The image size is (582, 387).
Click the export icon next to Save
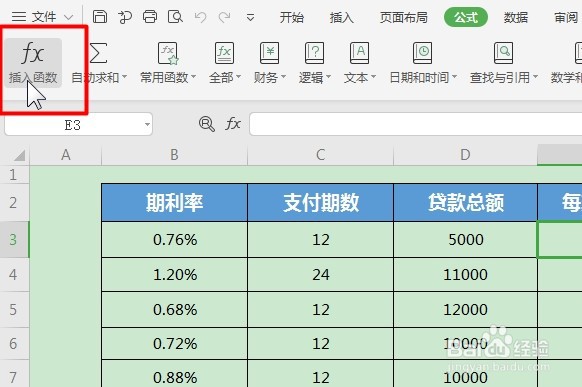(125, 17)
